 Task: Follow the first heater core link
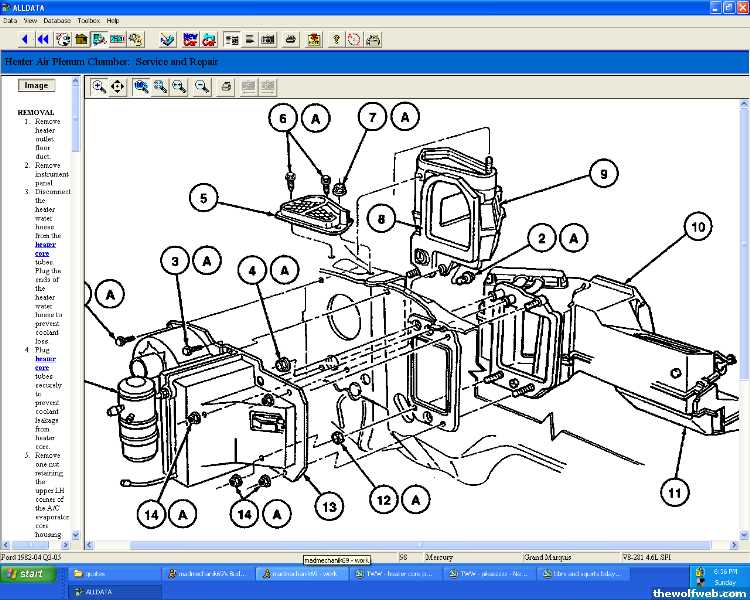tap(43, 243)
